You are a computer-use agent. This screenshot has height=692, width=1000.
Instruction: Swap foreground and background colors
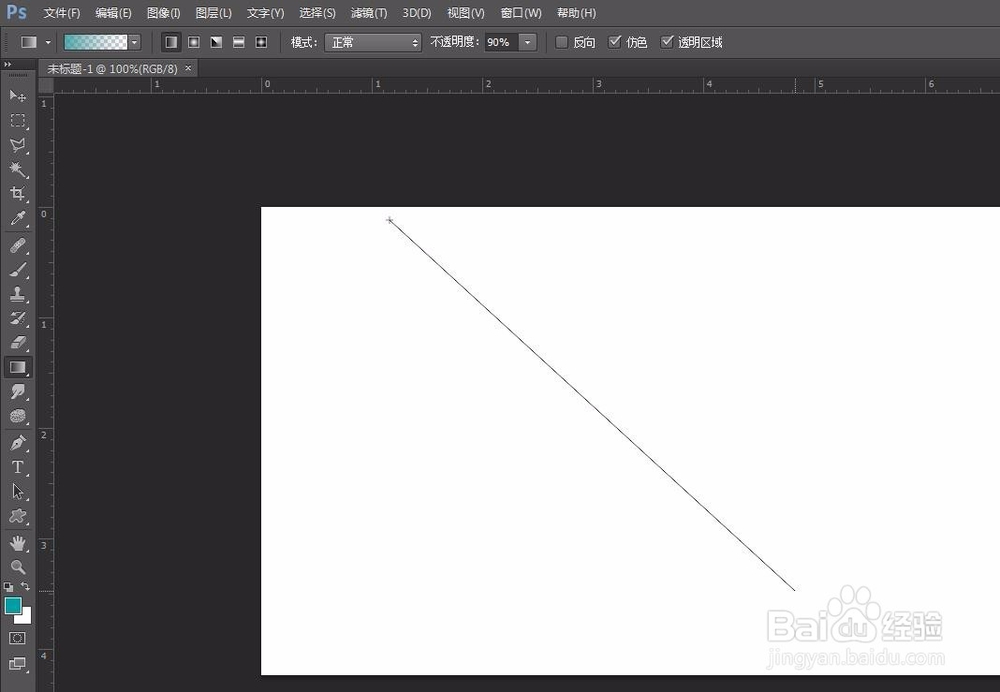click(x=26, y=586)
